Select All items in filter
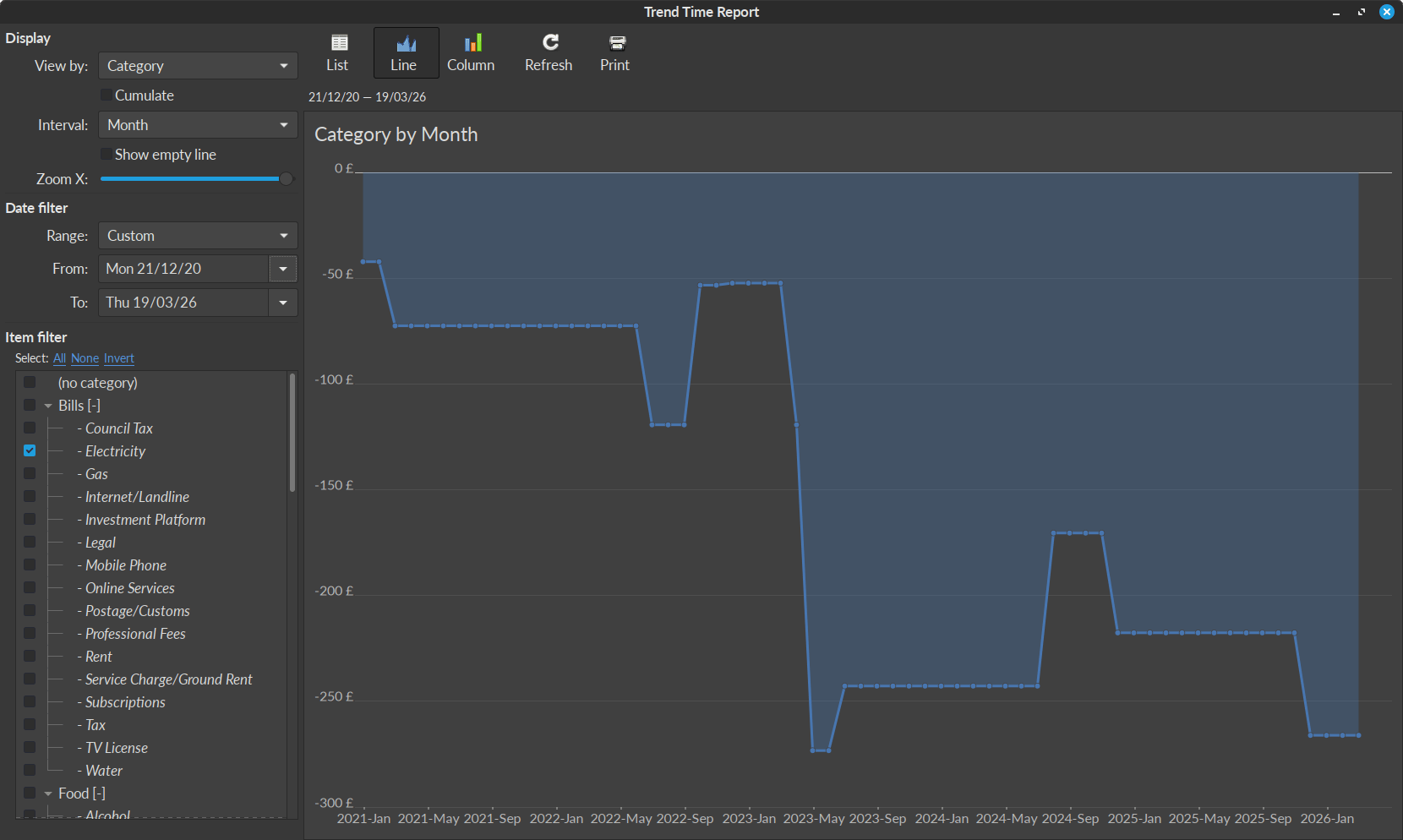The height and width of the screenshot is (840, 1403). coord(59,358)
